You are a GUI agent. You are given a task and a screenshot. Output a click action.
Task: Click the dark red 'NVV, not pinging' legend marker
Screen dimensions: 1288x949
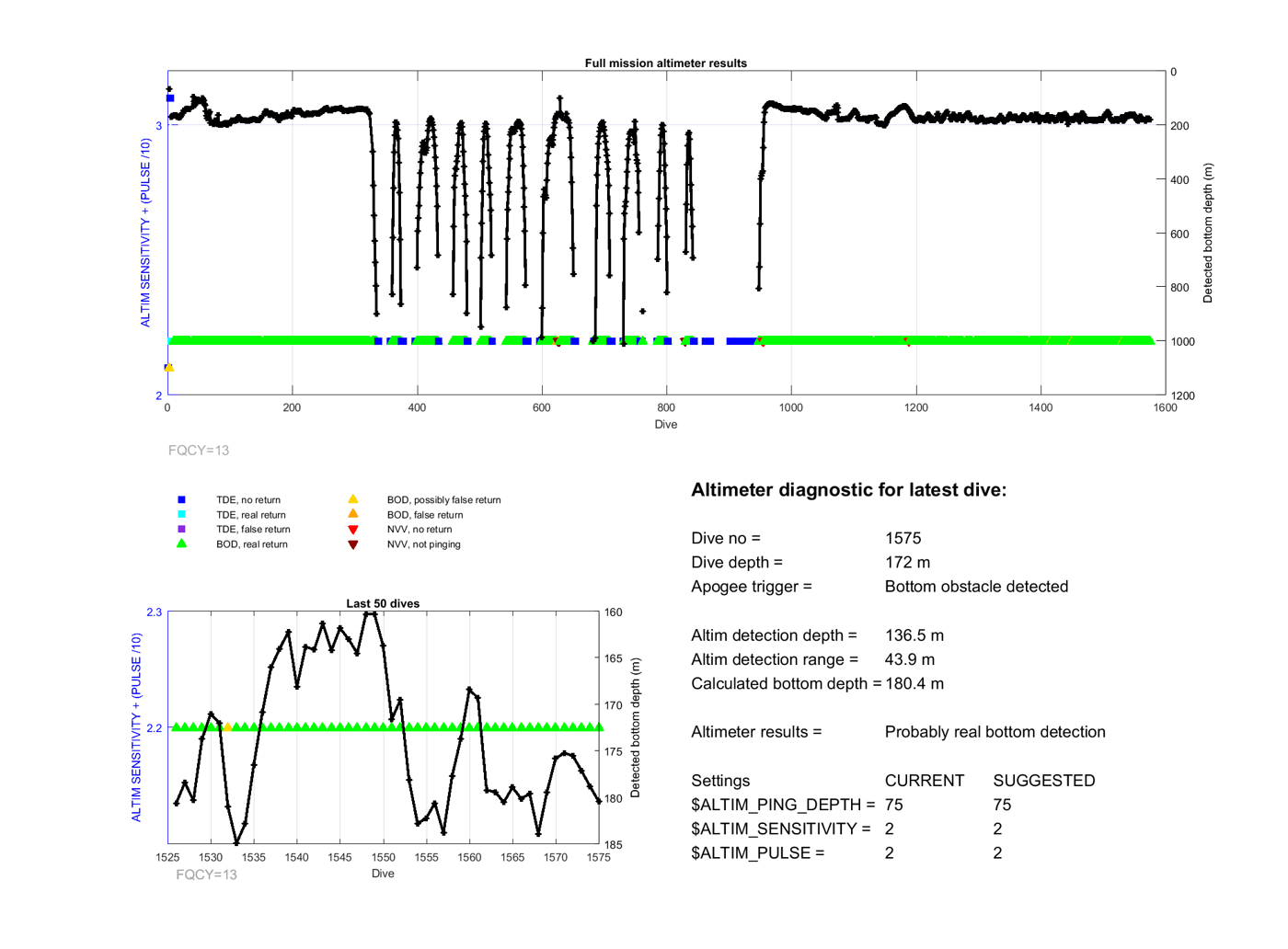(x=352, y=544)
